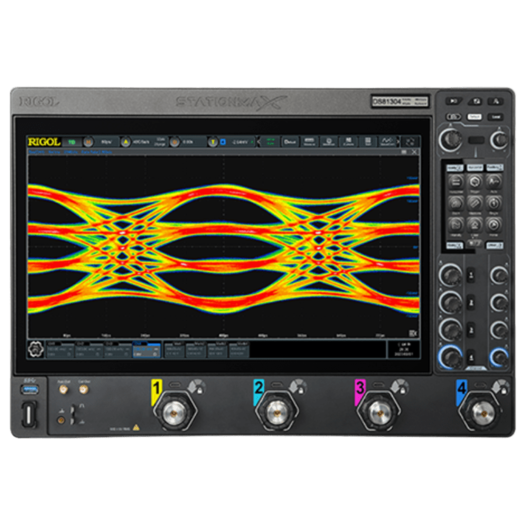The height and width of the screenshot is (520, 520).
Task: Tap the toolbar icon right of Measure
Action: pyautogui.click(x=329, y=142)
